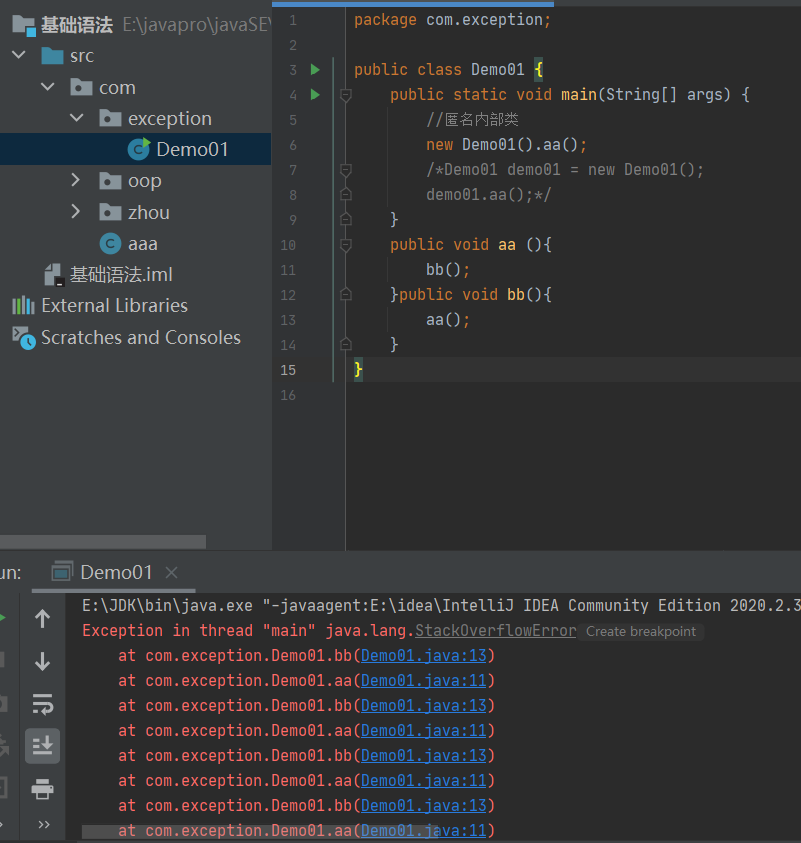The width and height of the screenshot is (801, 843).
Task: Open last Demo01.java:11 stack trace link
Action: [424, 831]
